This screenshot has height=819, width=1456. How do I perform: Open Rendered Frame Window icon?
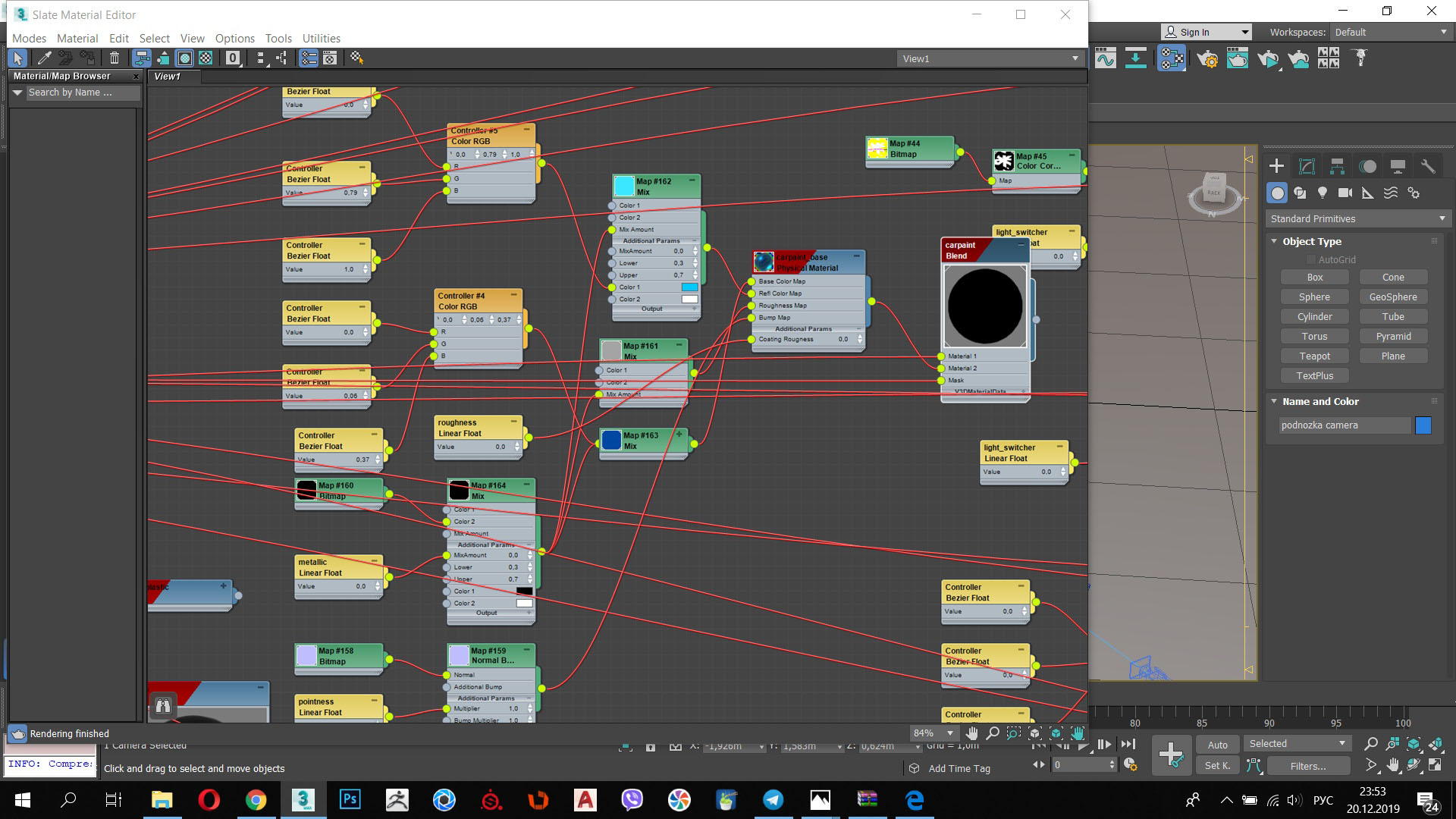[x=1238, y=58]
